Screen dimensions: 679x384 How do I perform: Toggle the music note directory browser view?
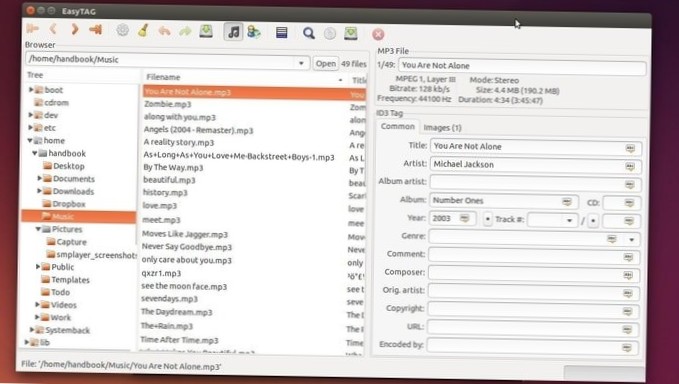pyautogui.click(x=233, y=32)
